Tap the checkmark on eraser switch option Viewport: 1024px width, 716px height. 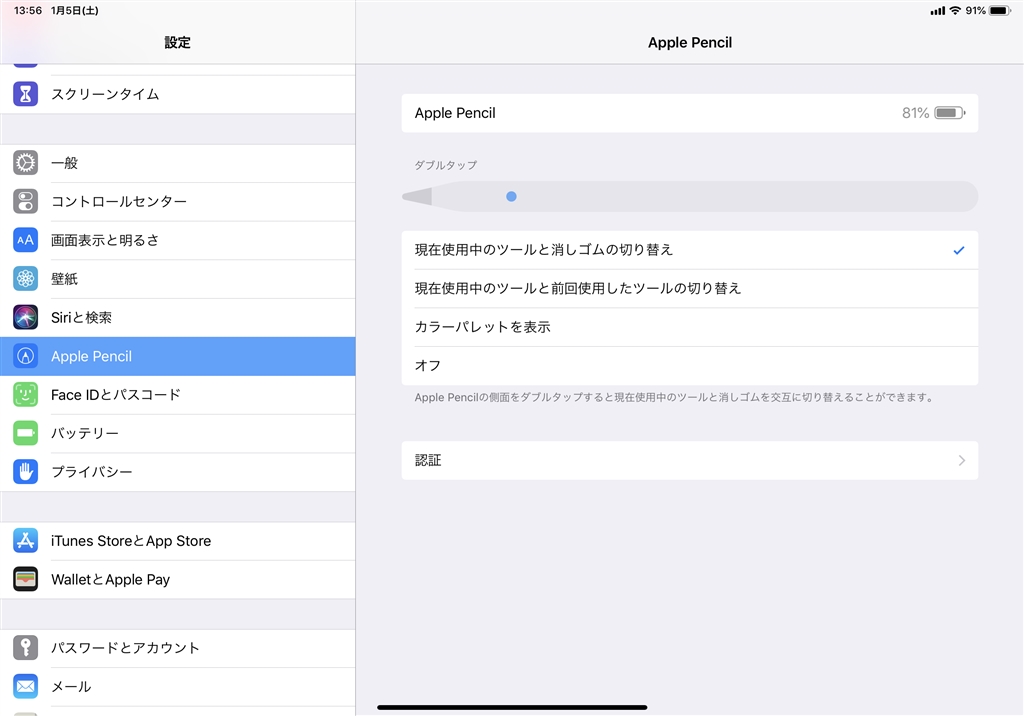tap(959, 250)
